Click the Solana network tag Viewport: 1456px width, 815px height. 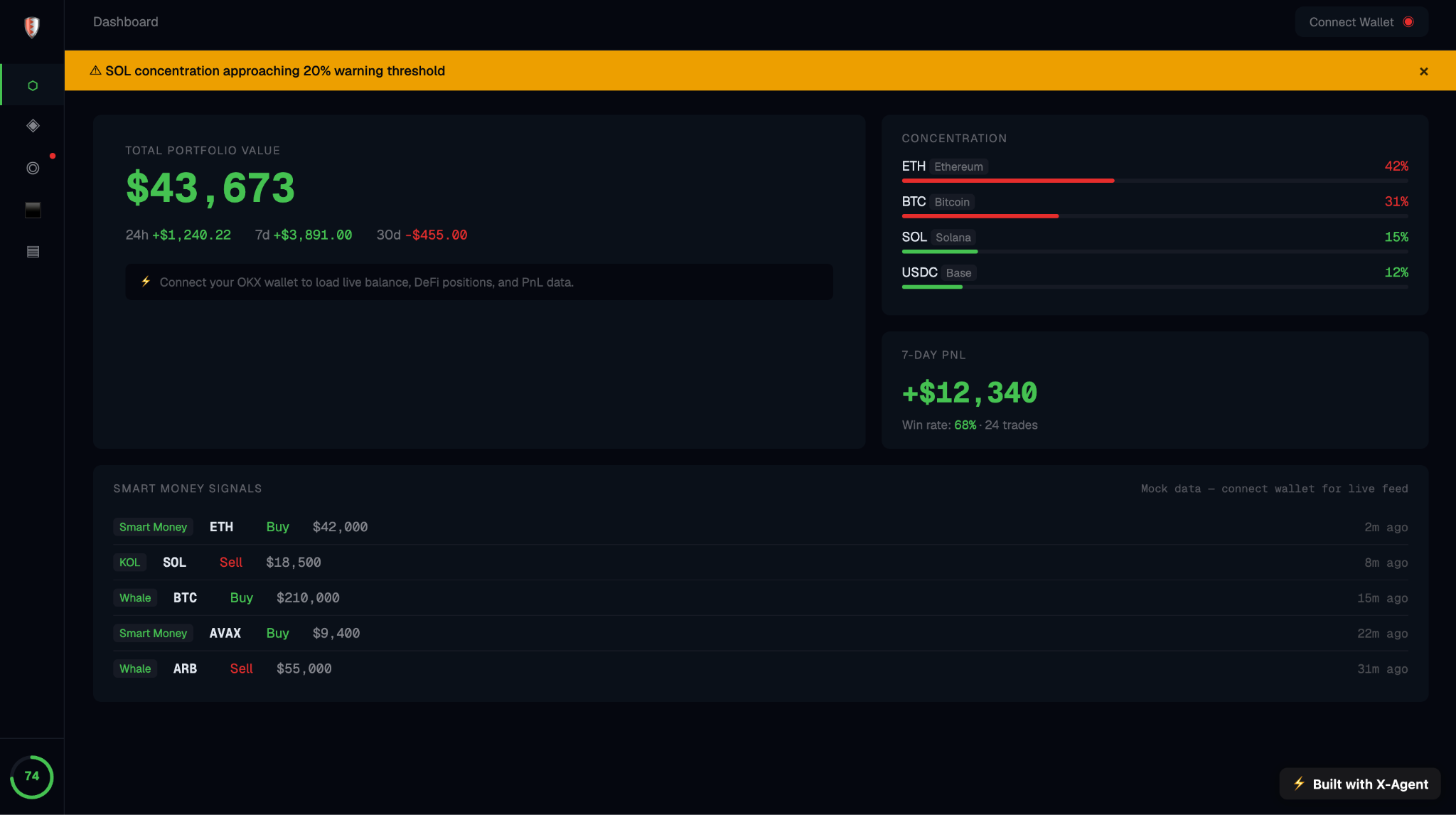(953, 238)
